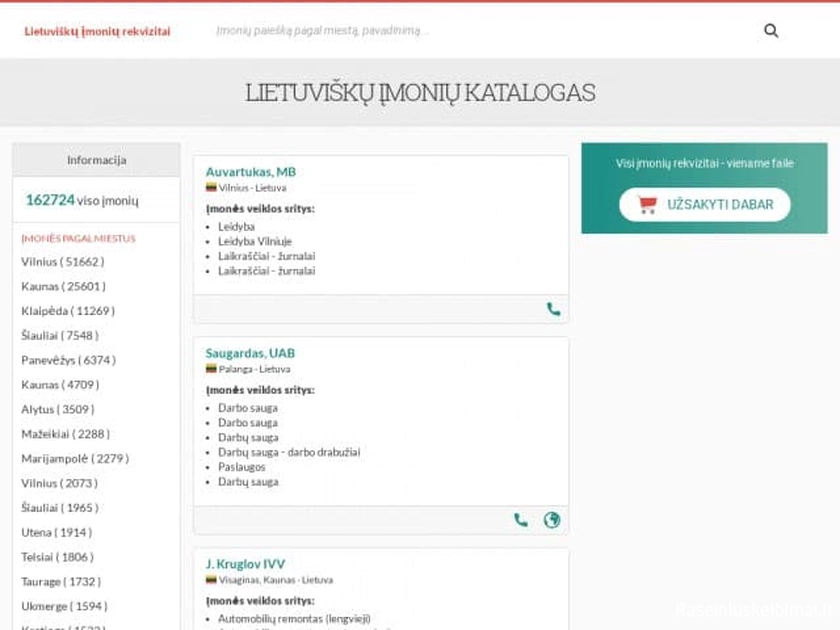Click Lithuanian flag beside Vilnius - Lietuva
Screen dimensions: 840x630
pyautogui.click(x=211, y=187)
